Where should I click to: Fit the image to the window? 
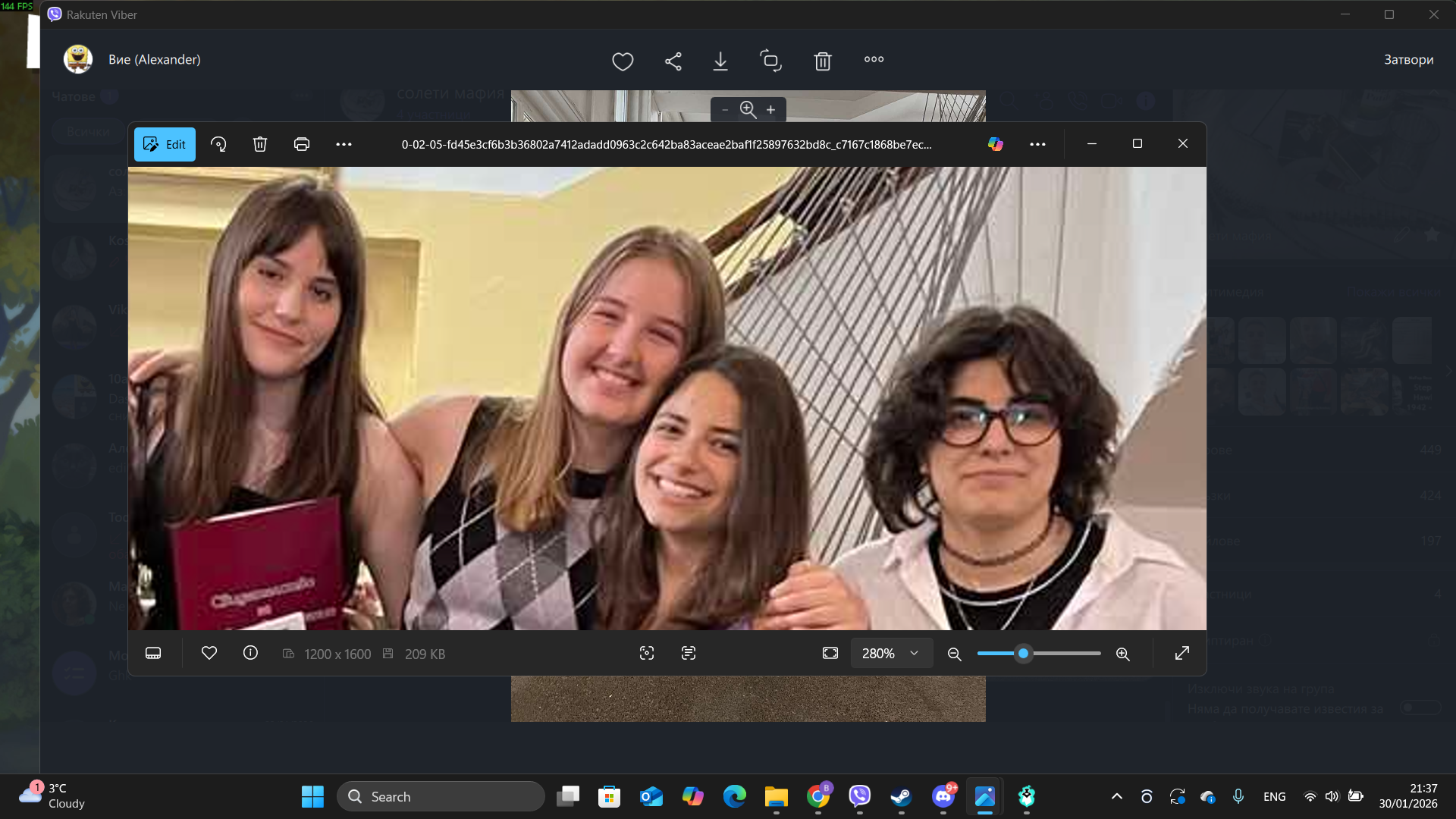(x=830, y=653)
